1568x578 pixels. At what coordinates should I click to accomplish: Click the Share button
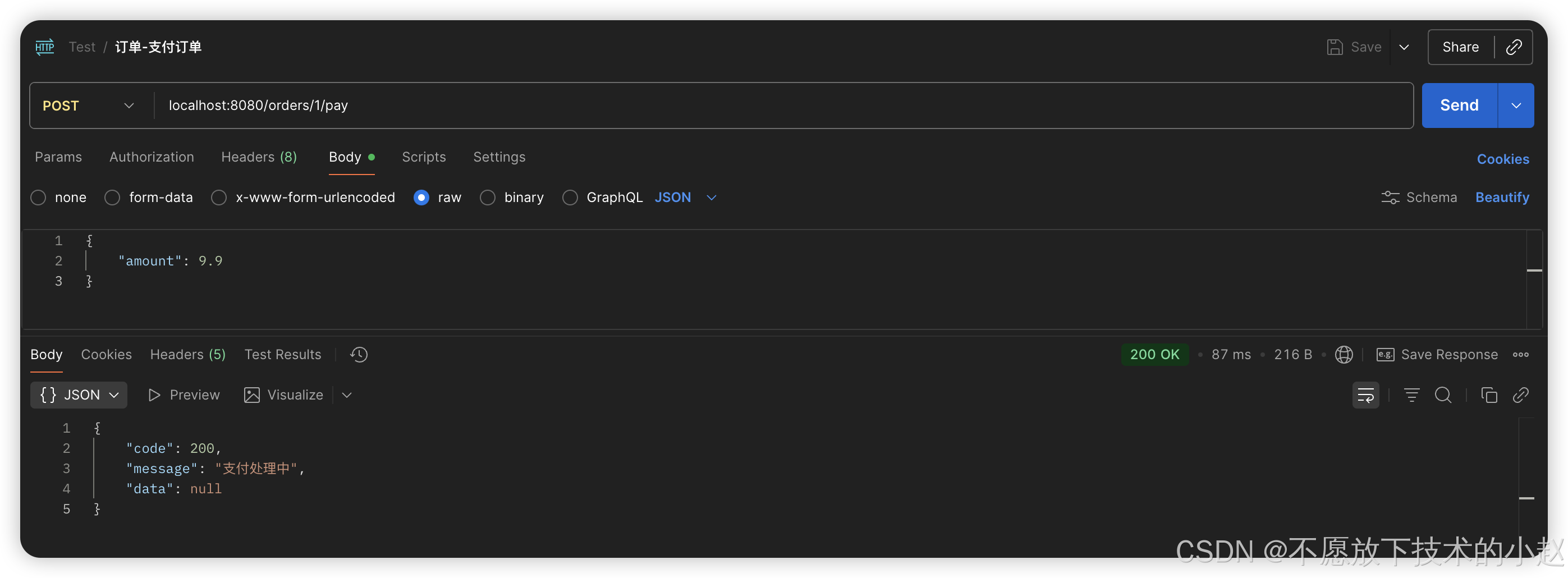1460,47
